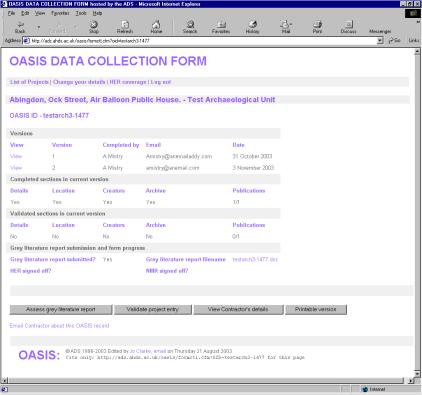Click the Grey literature report submitted? label

coord(53,259)
